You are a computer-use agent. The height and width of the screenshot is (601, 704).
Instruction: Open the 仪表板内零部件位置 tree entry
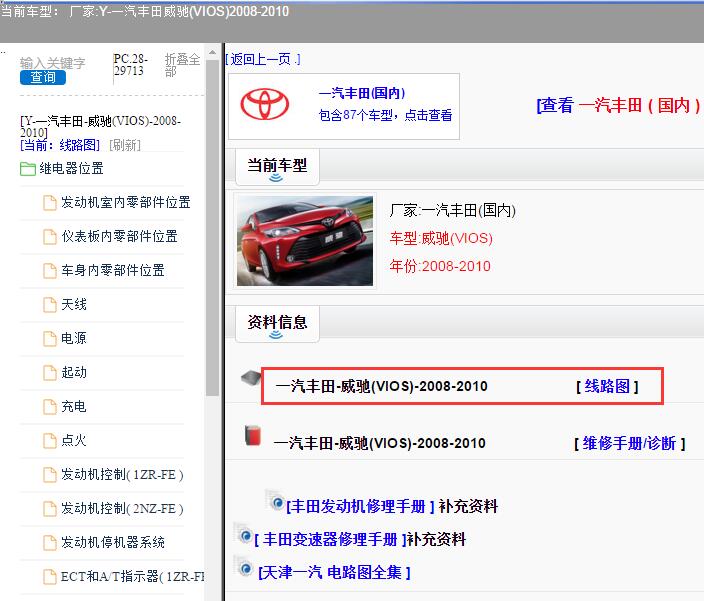[119, 237]
